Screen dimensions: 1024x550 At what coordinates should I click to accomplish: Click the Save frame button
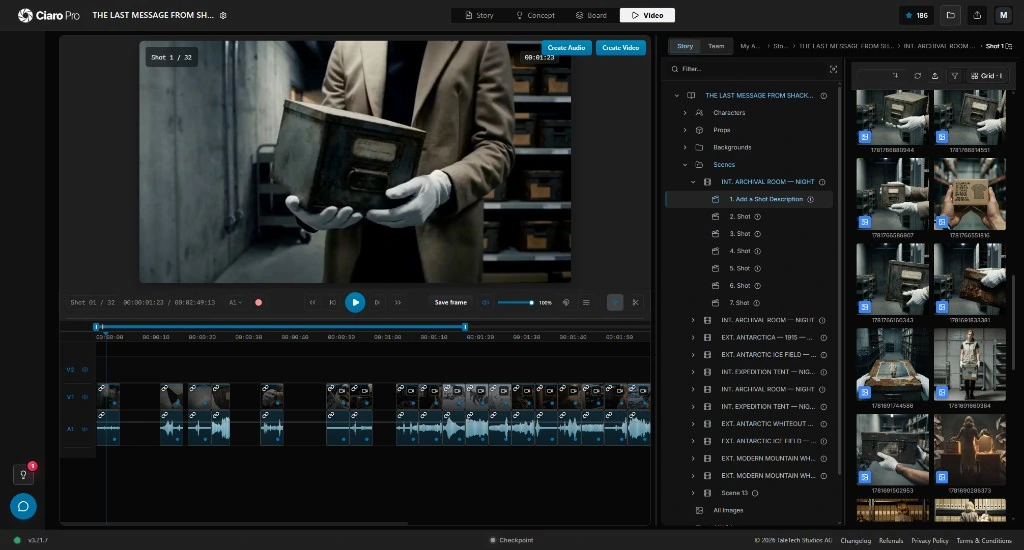click(x=451, y=302)
